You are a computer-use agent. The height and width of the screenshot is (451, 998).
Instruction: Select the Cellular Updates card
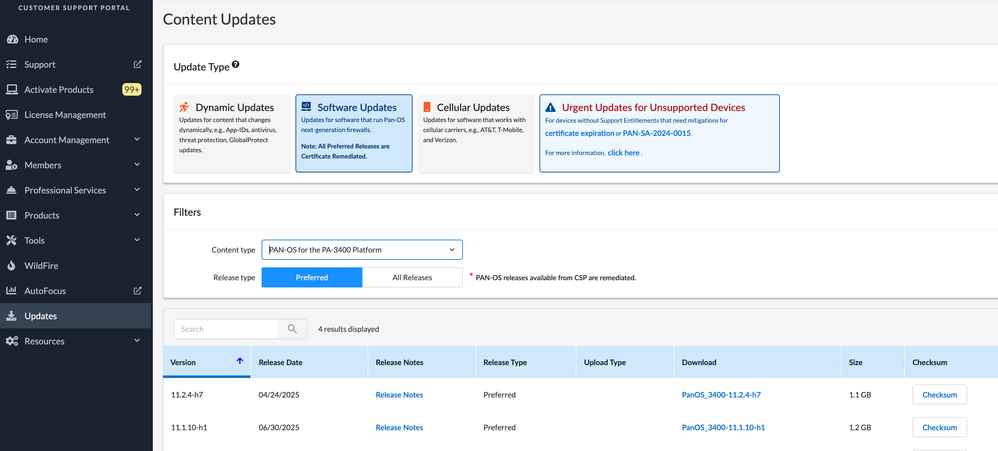click(476, 134)
